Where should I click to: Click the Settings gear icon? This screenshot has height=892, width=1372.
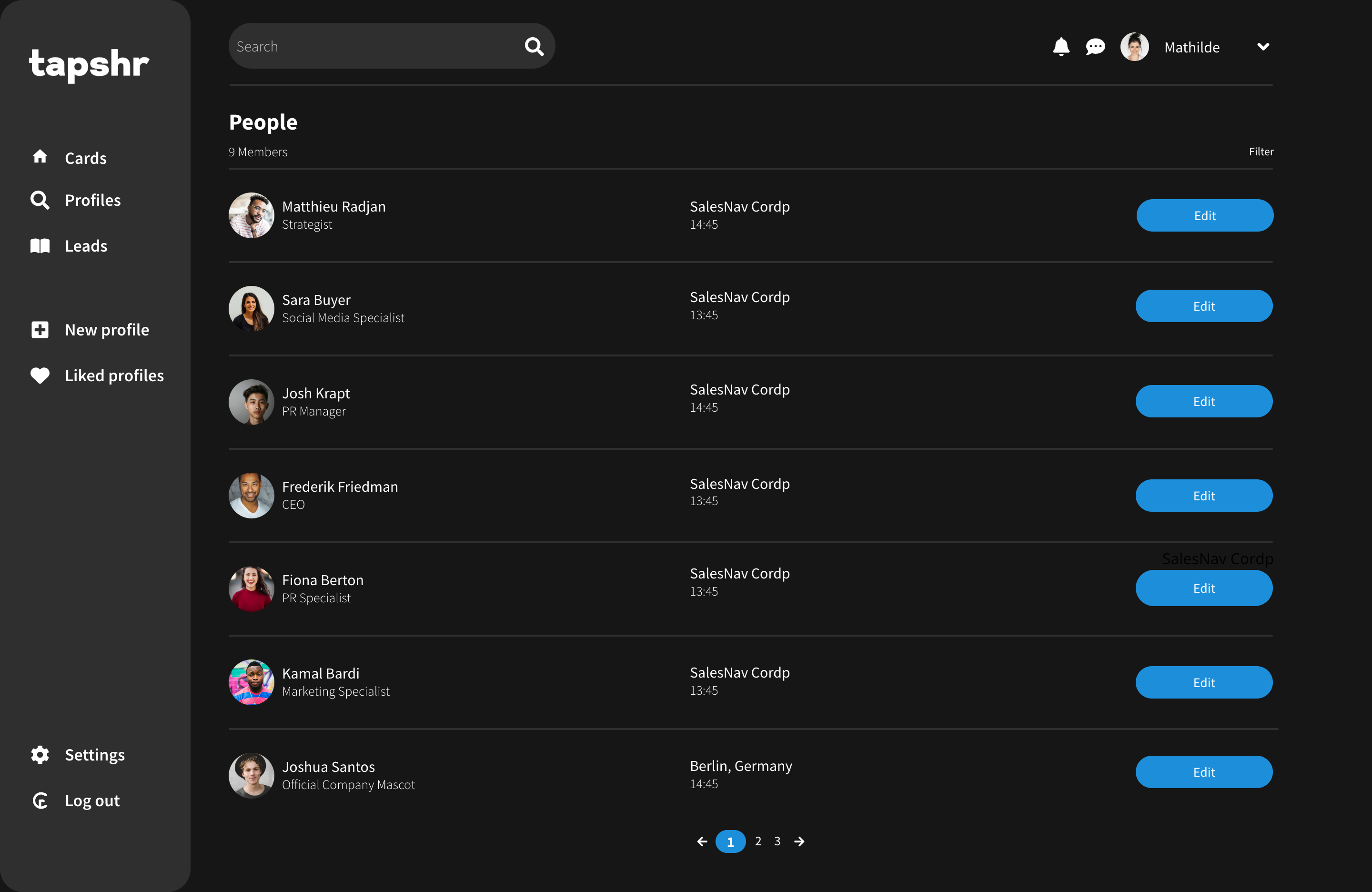(x=40, y=755)
